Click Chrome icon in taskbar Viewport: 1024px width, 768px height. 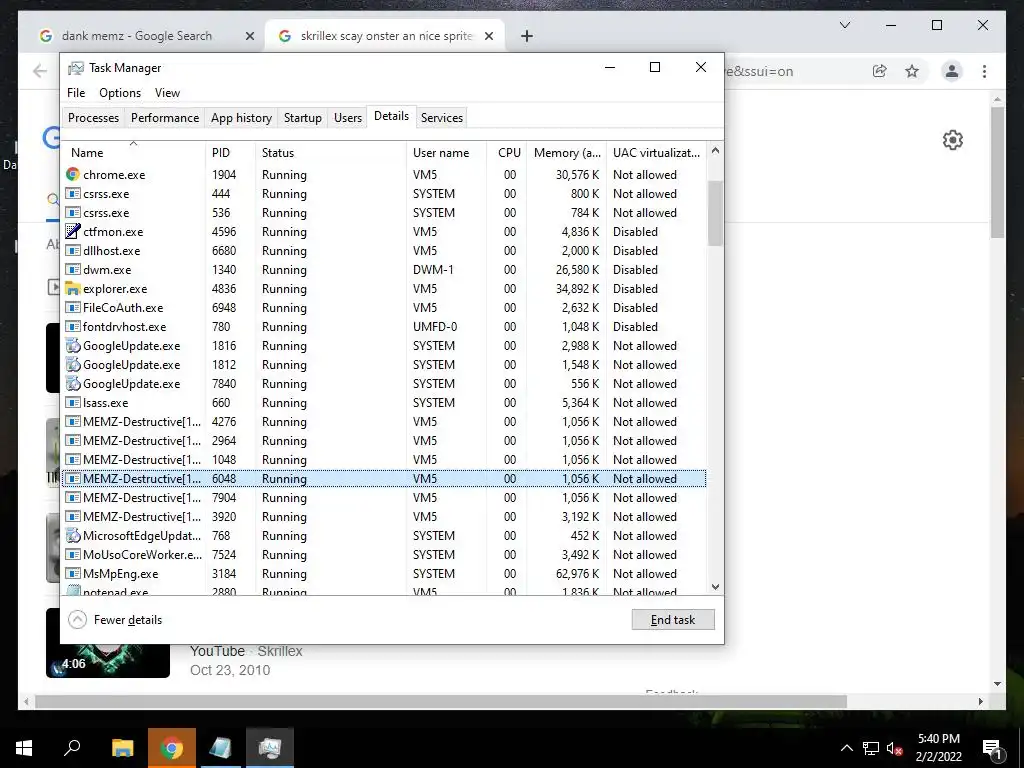(171, 748)
